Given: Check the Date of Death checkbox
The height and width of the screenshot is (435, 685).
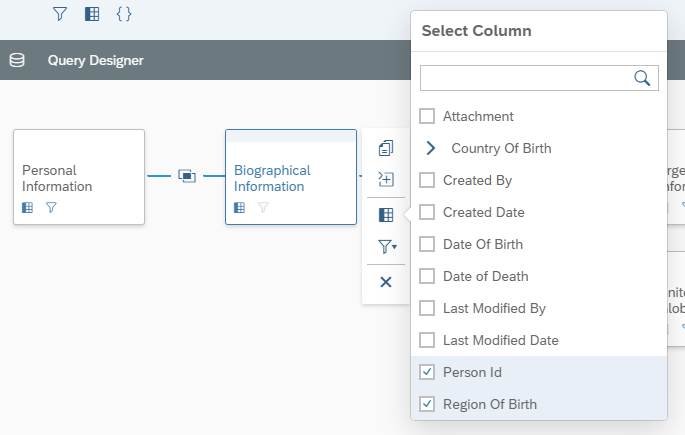Looking at the screenshot, I should (427, 276).
